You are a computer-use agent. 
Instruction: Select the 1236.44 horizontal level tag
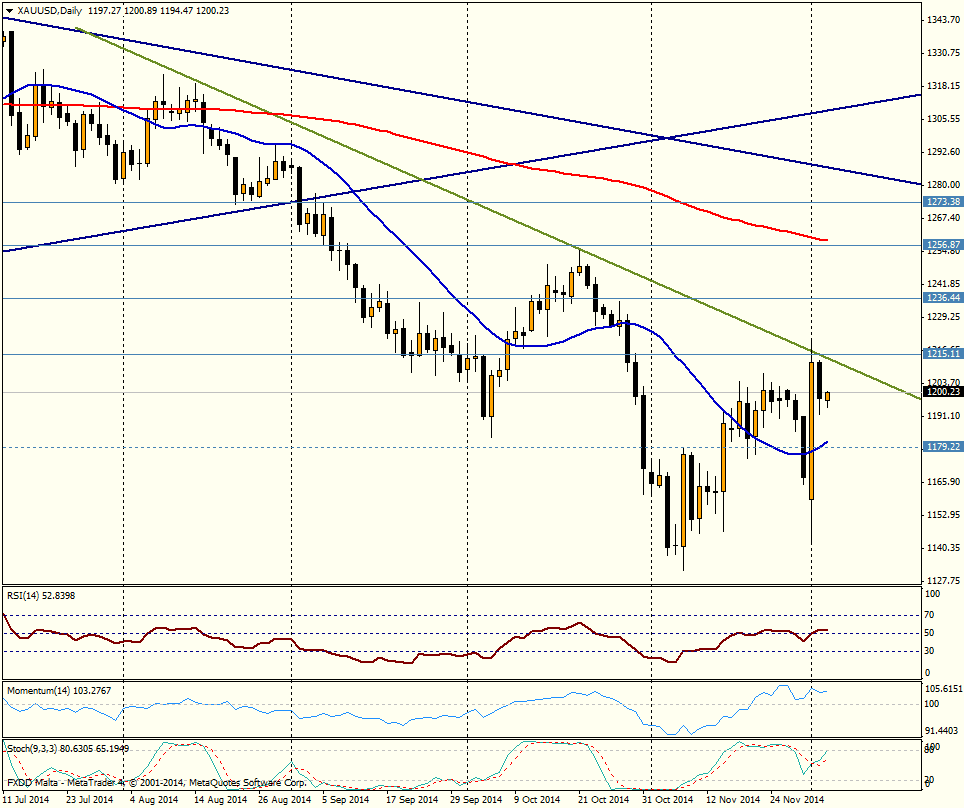941,298
